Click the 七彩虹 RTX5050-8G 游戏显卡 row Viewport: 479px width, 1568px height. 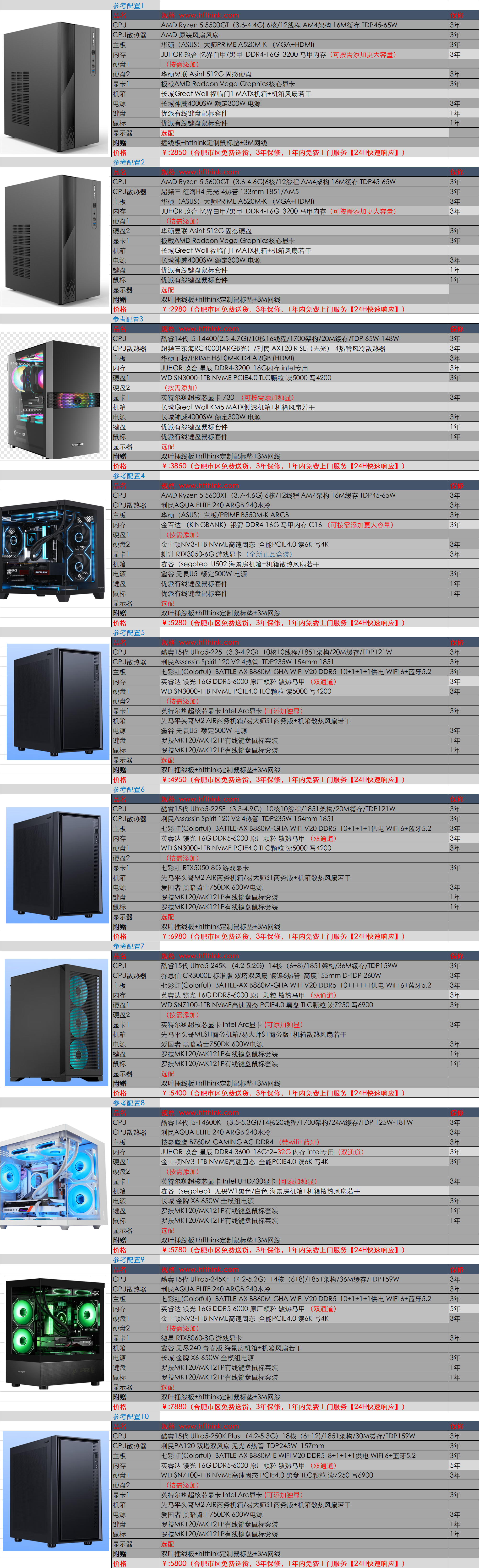[x=295, y=868]
